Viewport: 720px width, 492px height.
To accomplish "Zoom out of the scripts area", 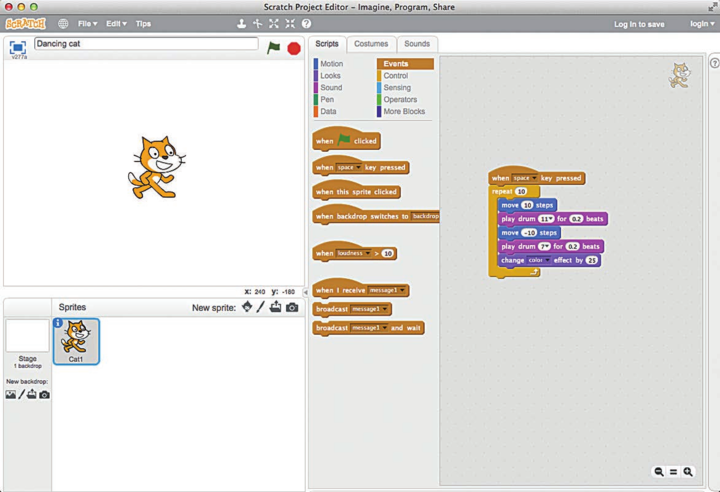I will coord(659,471).
